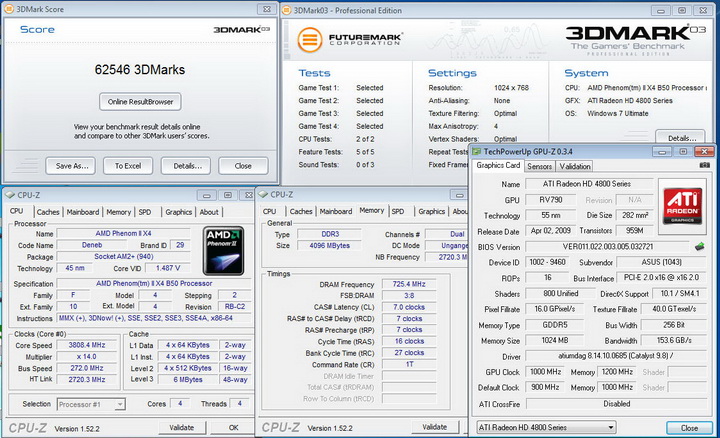Click the To Excel button
This screenshot has width=720, height=438.
pos(128,166)
